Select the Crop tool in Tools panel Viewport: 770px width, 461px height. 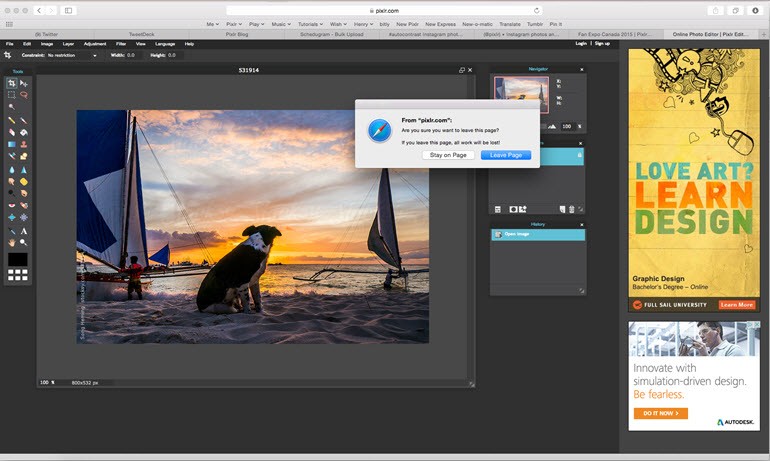11,83
